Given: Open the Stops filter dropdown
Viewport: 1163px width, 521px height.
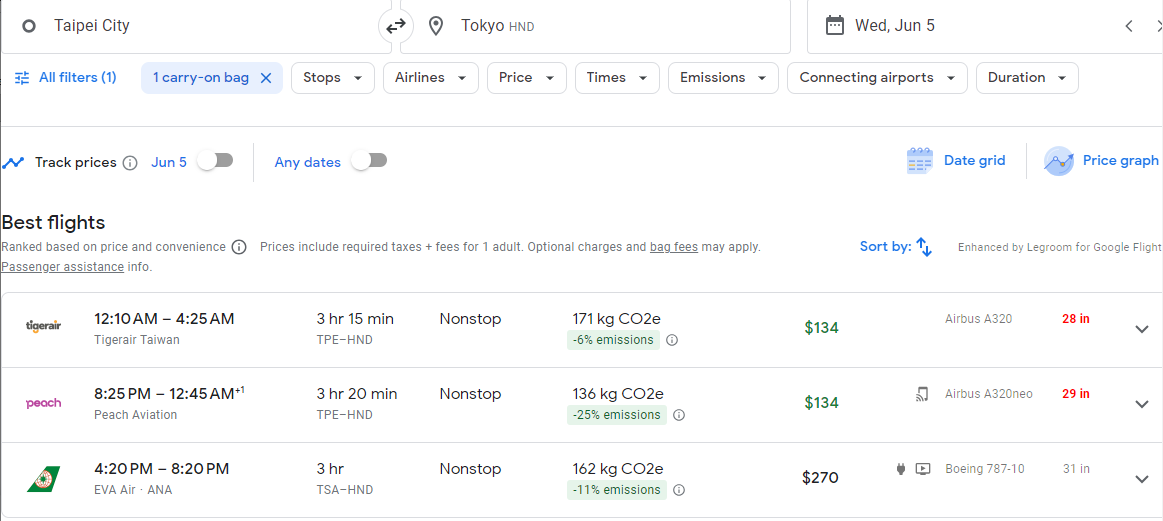Looking at the screenshot, I should [x=332, y=78].
